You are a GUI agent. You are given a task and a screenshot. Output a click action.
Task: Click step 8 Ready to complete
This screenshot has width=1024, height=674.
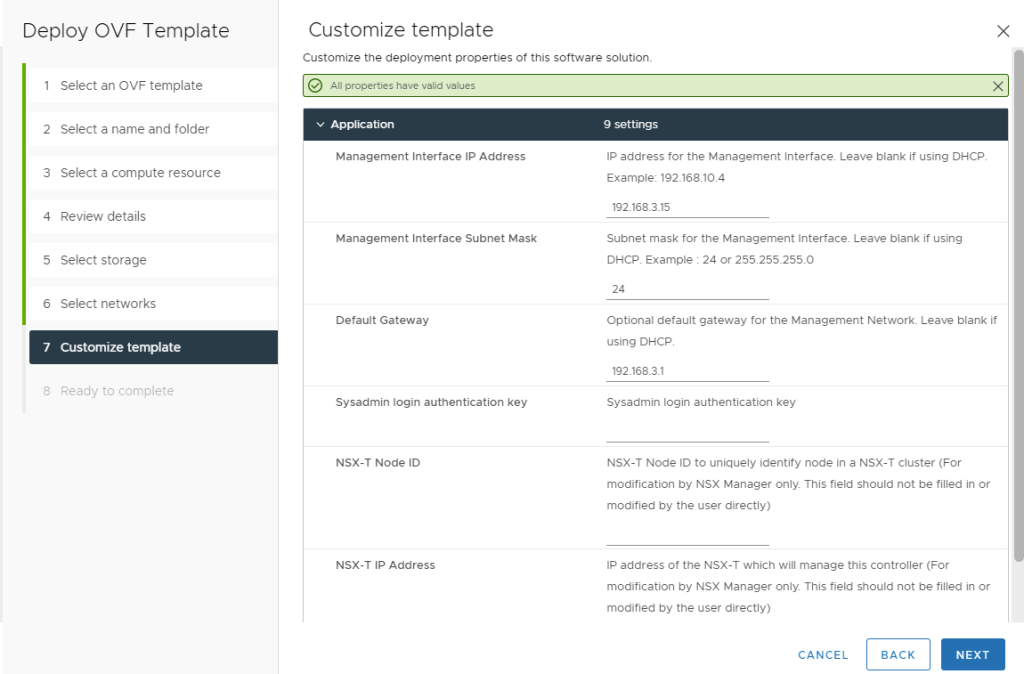[117, 391]
